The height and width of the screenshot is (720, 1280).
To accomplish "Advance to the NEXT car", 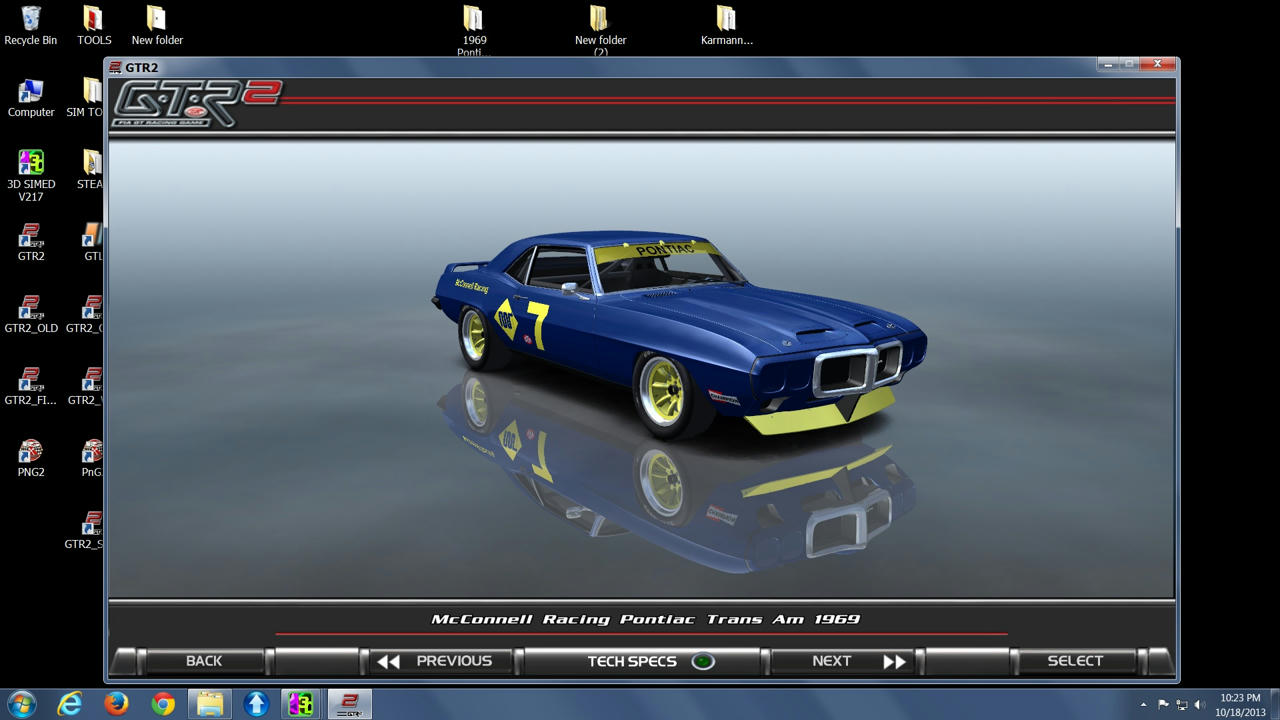I will point(844,661).
